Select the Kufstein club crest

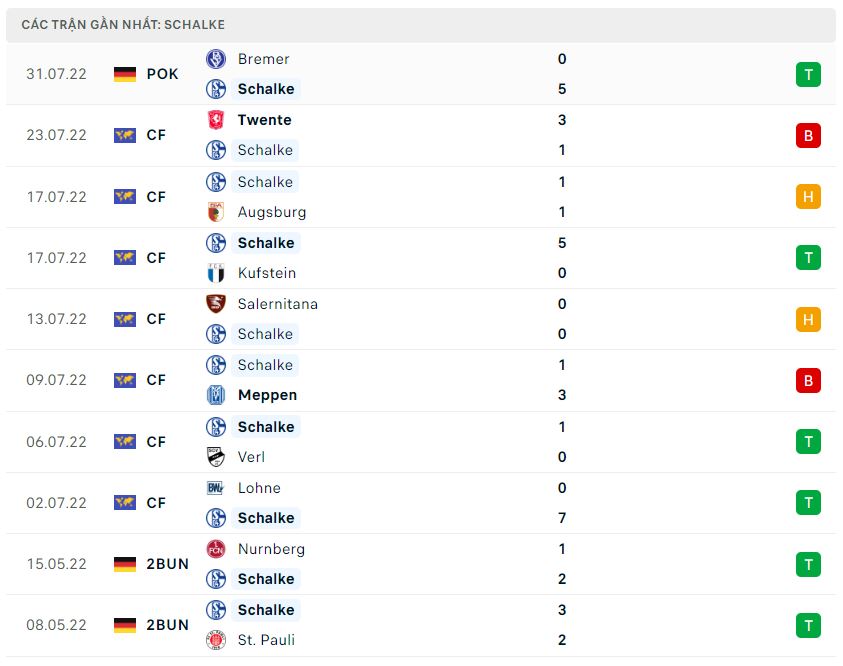218,273
